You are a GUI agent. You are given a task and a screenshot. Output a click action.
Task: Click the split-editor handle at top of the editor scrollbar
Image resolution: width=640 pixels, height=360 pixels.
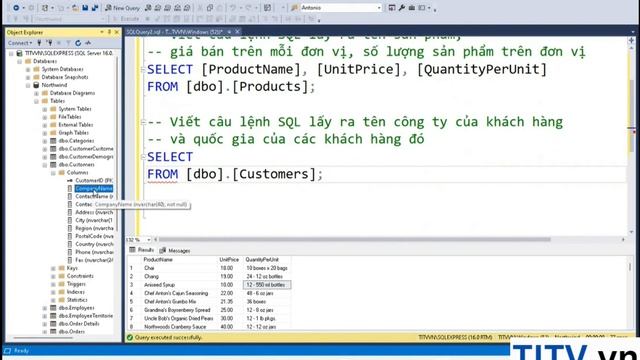tap(631, 40)
